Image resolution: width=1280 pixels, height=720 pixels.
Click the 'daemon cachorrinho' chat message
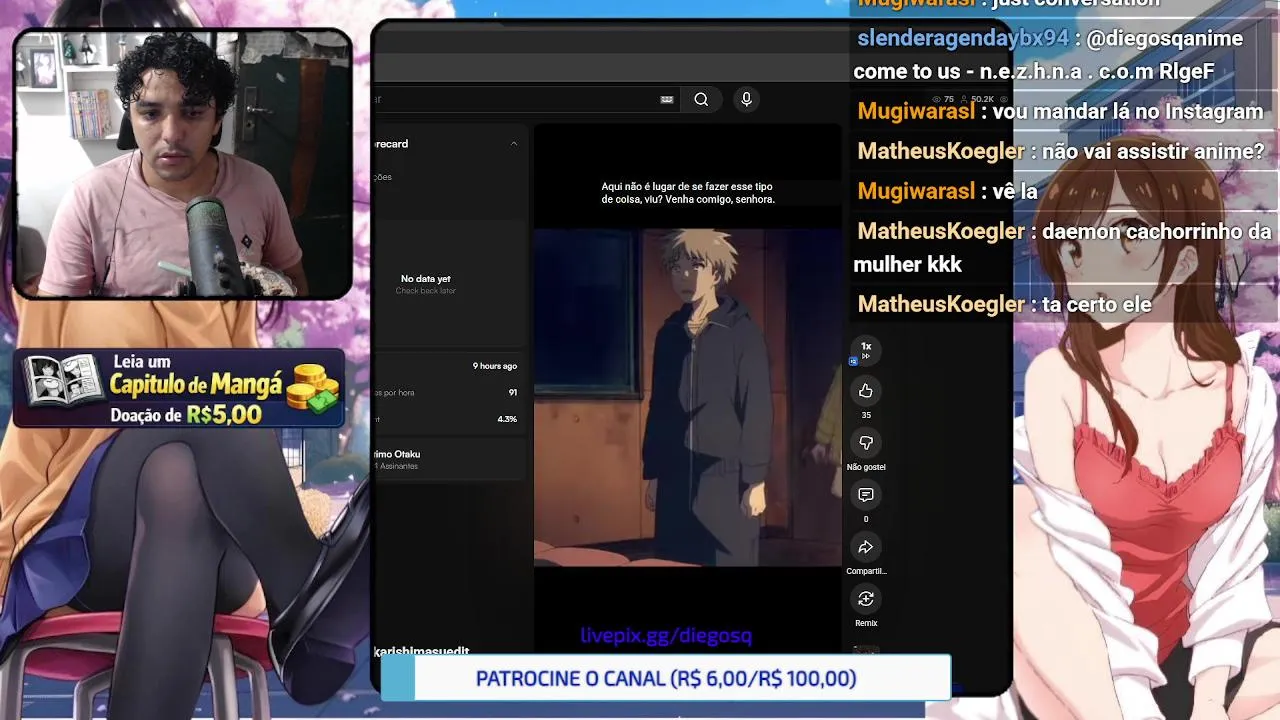pos(1062,247)
